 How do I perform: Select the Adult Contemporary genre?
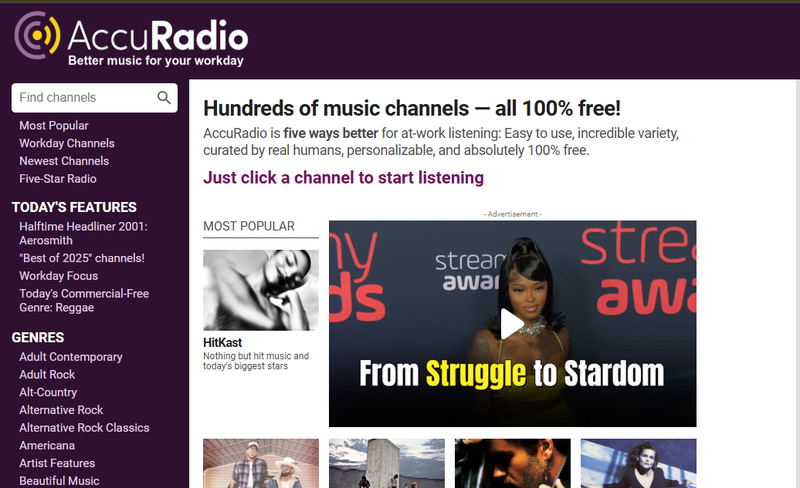click(x=71, y=357)
